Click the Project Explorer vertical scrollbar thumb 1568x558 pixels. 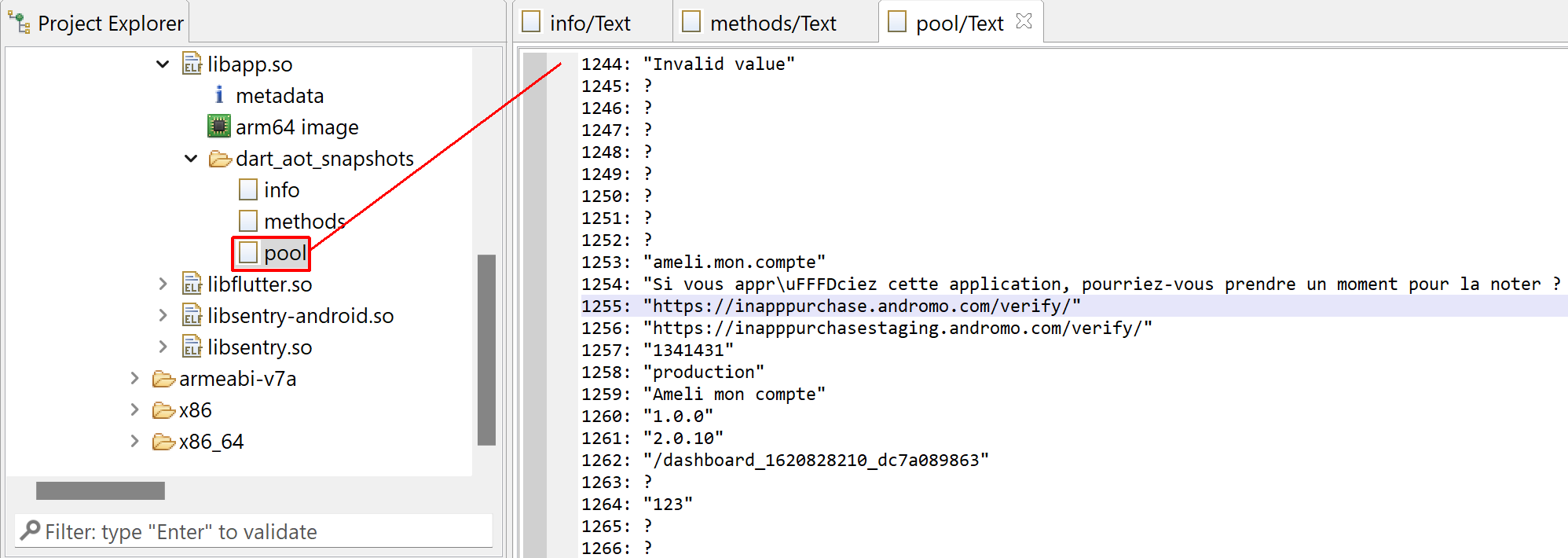487,350
